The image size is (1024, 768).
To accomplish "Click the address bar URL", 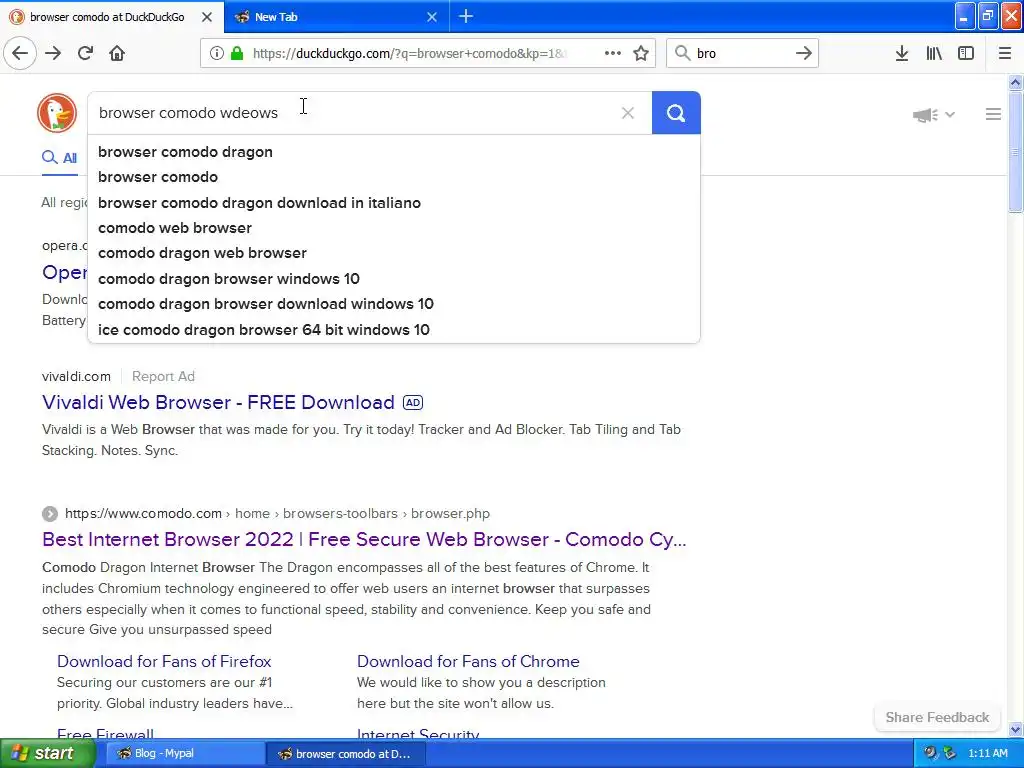I will pyautogui.click(x=409, y=53).
